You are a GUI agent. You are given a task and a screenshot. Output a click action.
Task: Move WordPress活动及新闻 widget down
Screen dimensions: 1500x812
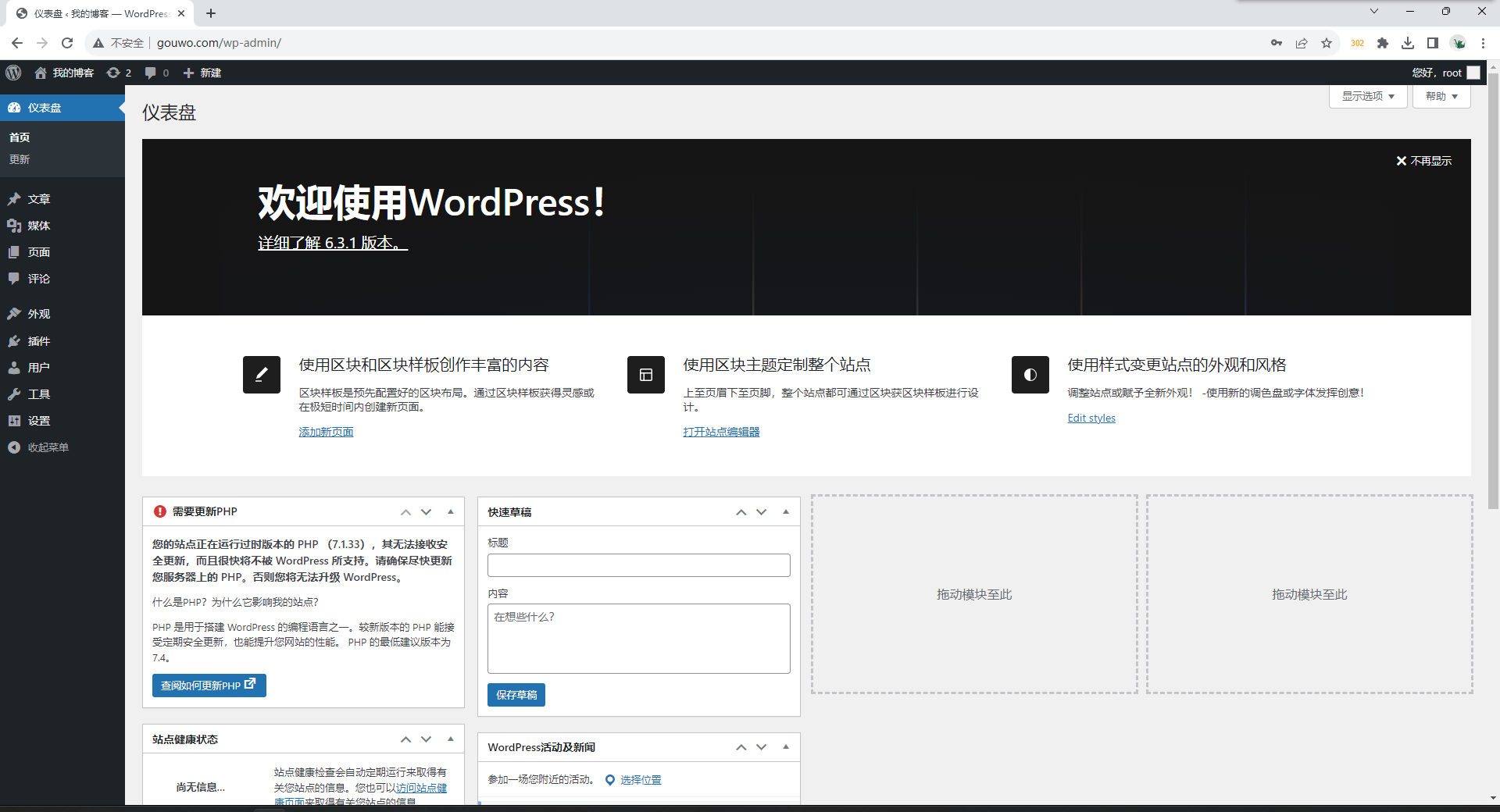click(761, 747)
